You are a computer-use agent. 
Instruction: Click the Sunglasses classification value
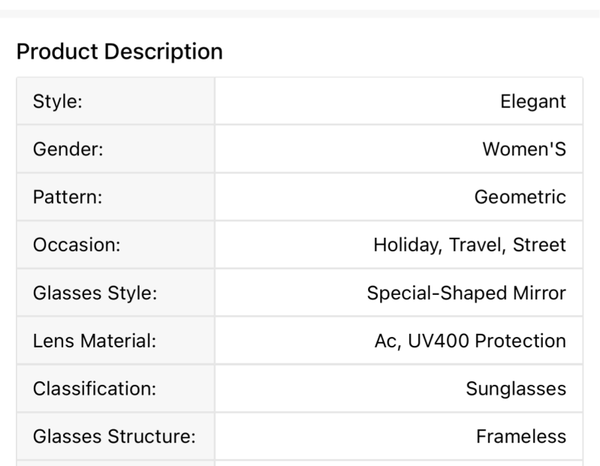[x=516, y=389]
